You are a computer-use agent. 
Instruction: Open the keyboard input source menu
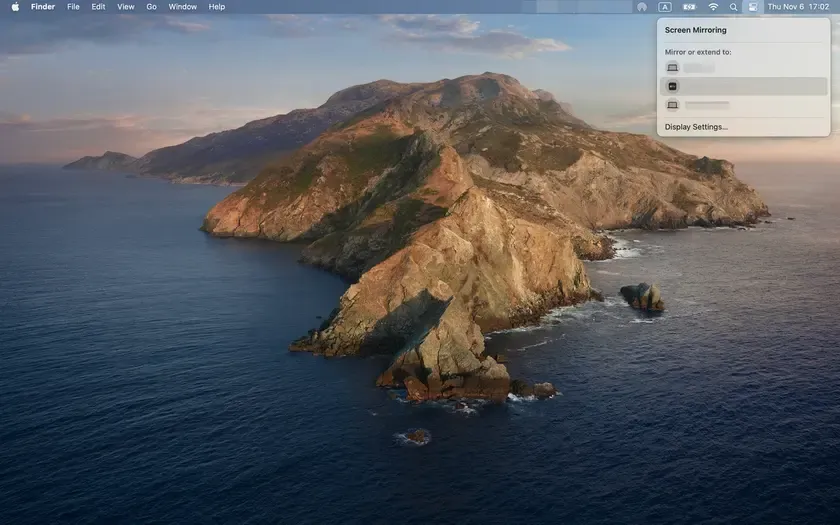tap(665, 7)
